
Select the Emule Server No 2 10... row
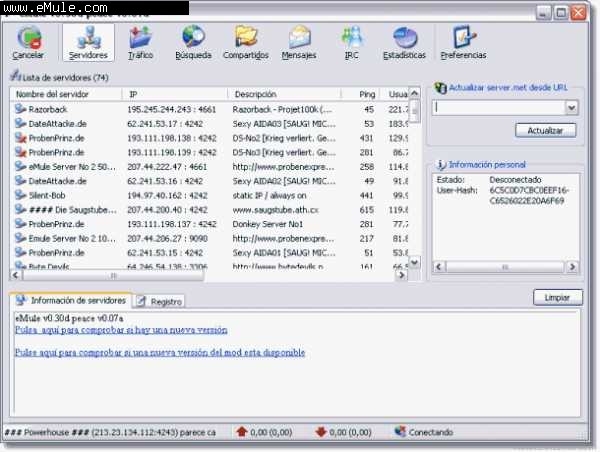tap(211, 238)
